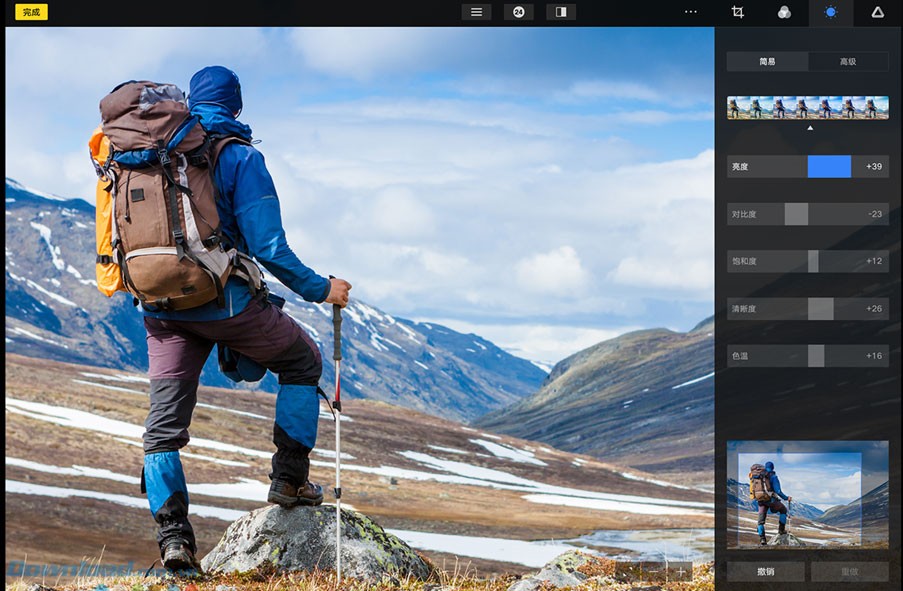Click the round 24 badge icon
Viewport: 903px width, 591px height.
pyautogui.click(x=518, y=12)
